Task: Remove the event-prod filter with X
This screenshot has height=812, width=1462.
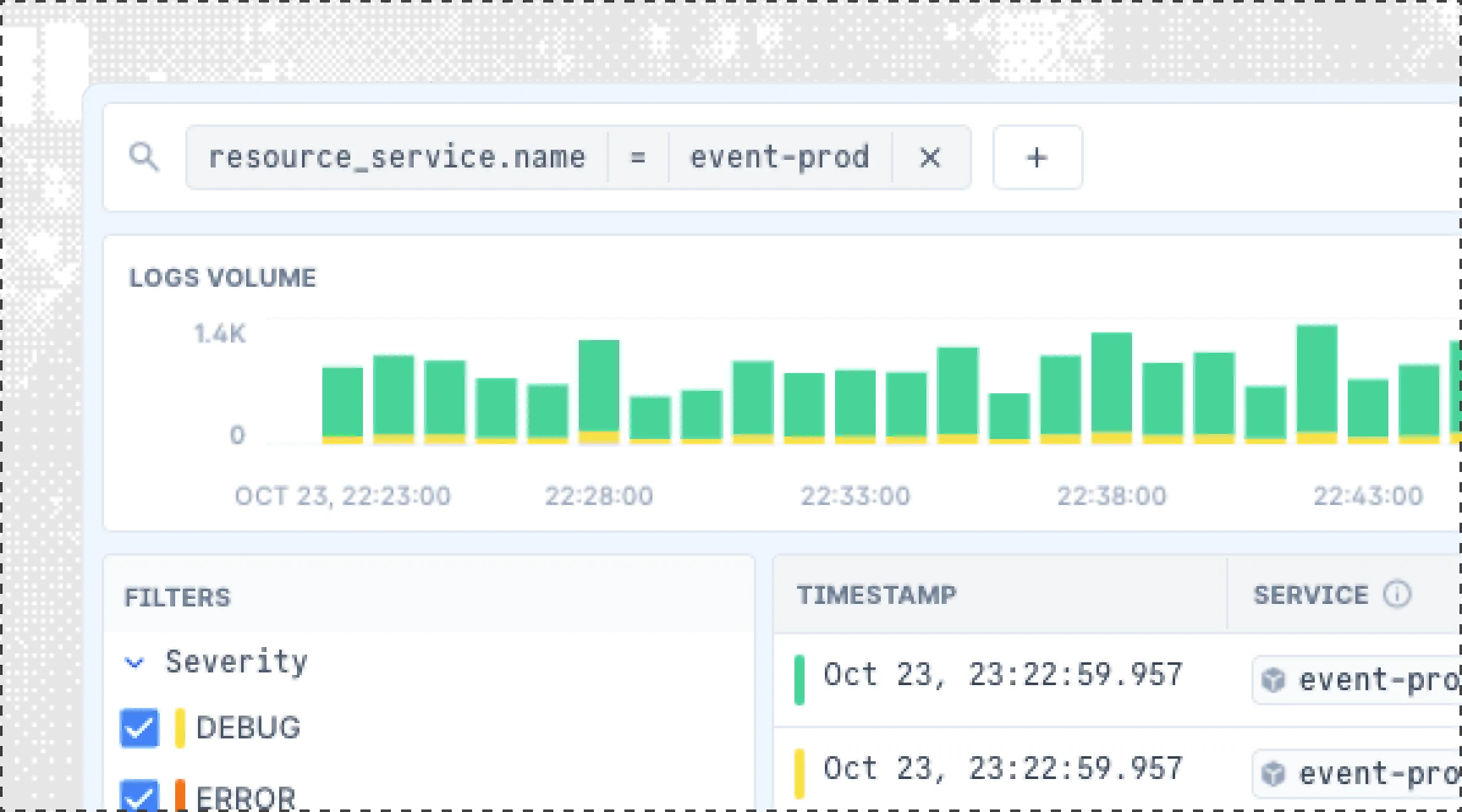Action: (930, 157)
